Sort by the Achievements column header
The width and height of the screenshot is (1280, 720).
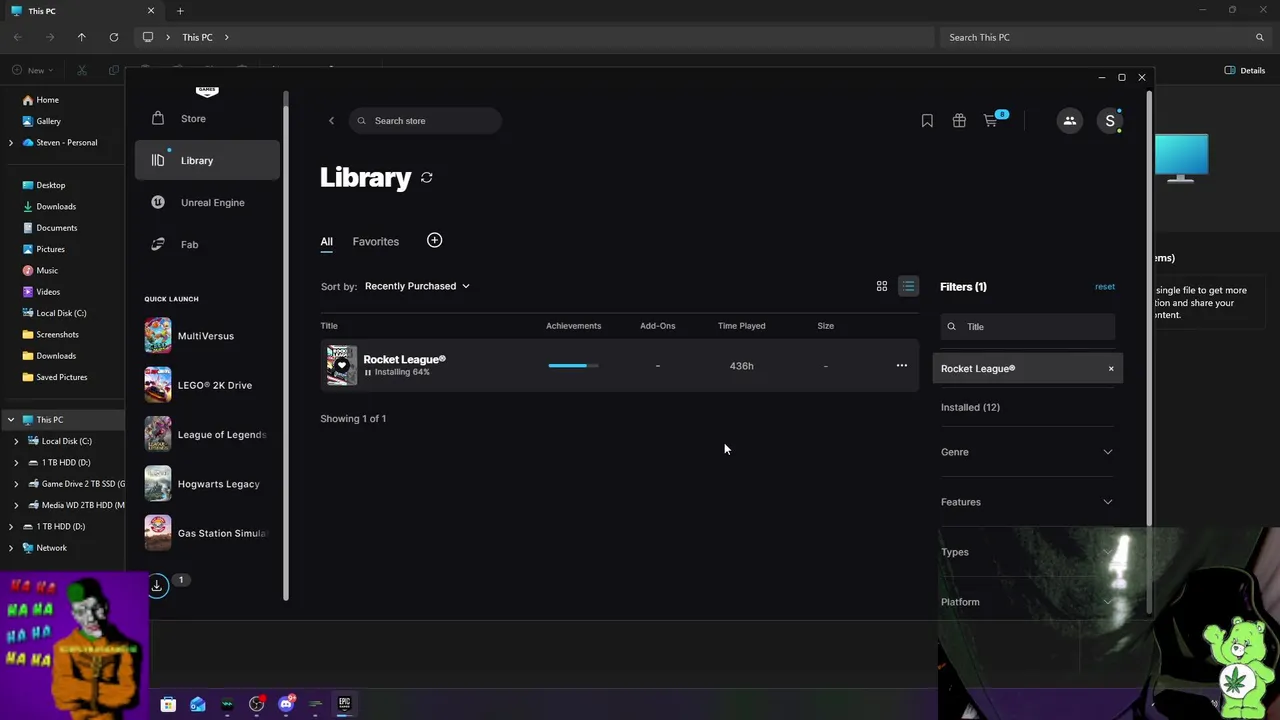pos(574,326)
